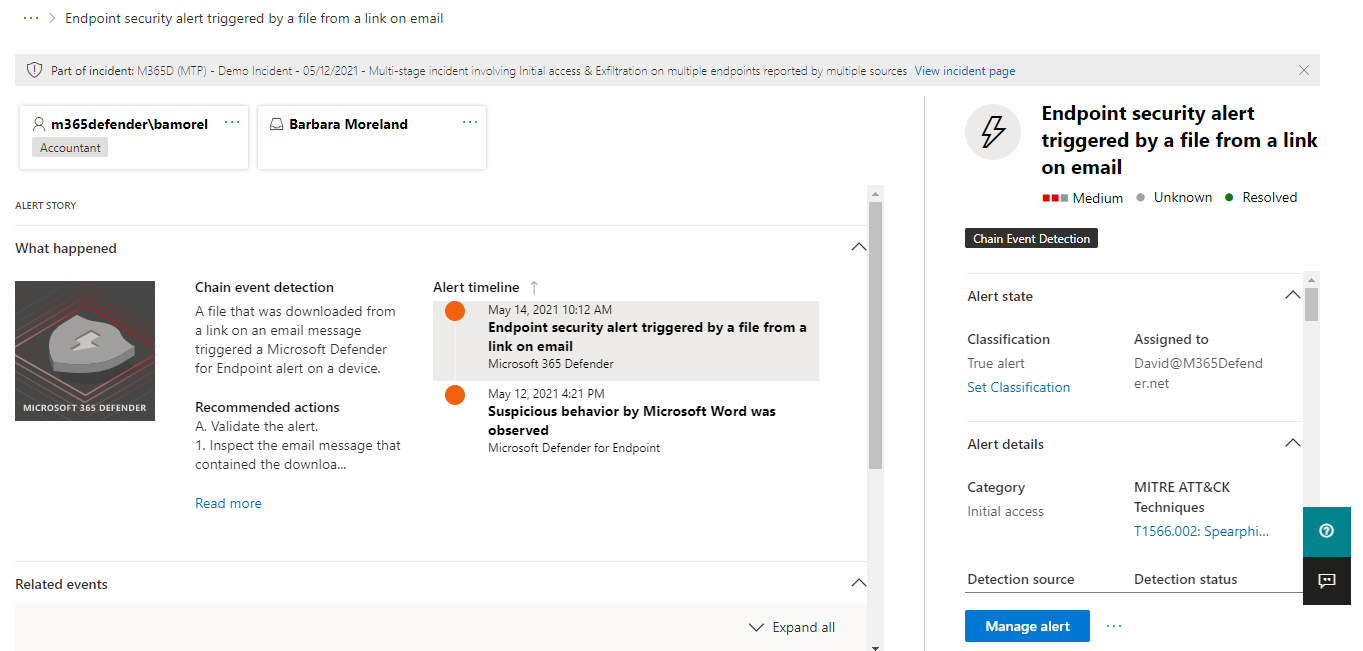
Task: Collapse the Alert state section
Action: [1293, 295]
